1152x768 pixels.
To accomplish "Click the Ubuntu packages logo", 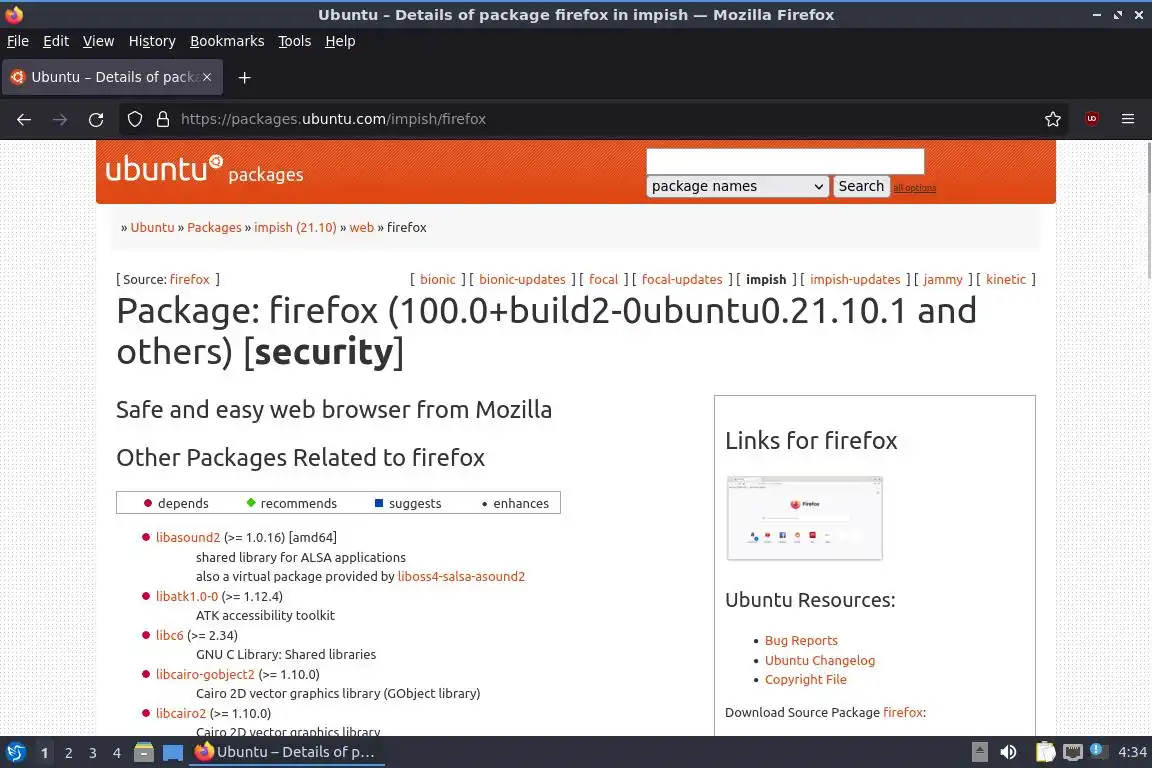I will click(x=204, y=170).
